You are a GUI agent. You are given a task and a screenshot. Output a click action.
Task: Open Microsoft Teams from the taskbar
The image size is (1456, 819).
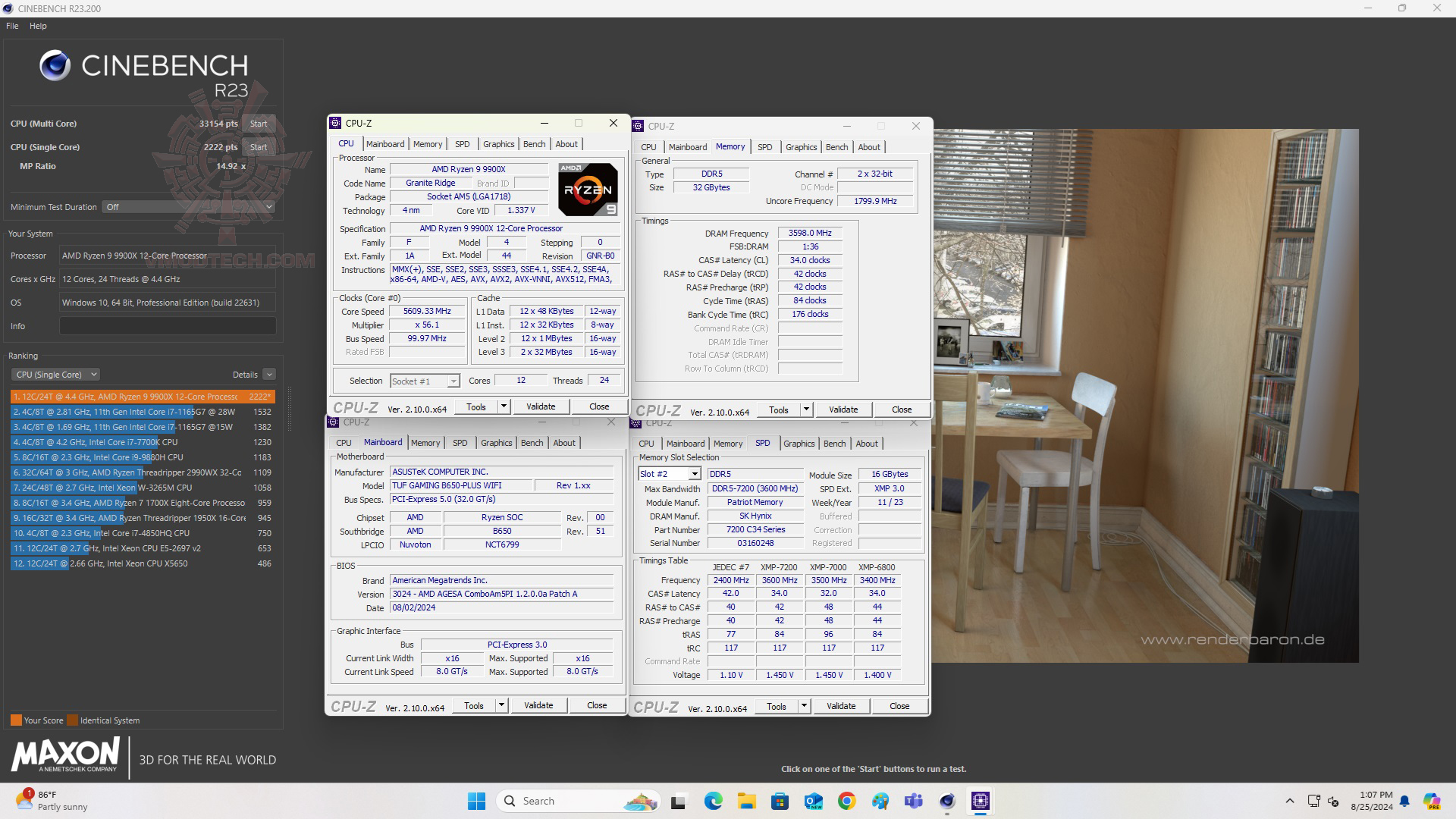point(914,802)
